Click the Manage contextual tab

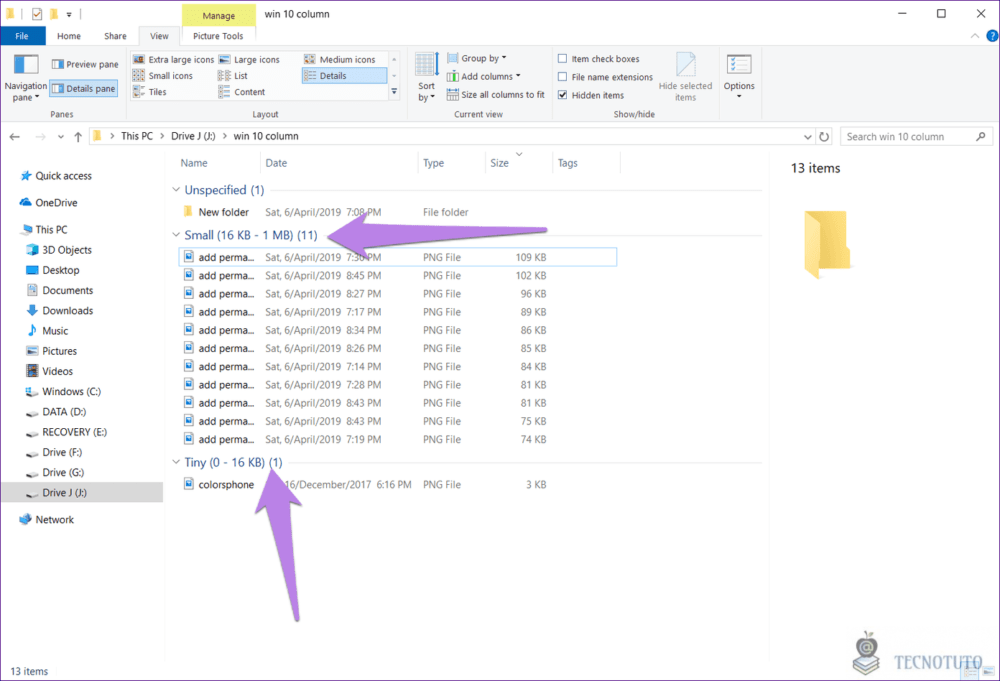click(219, 15)
